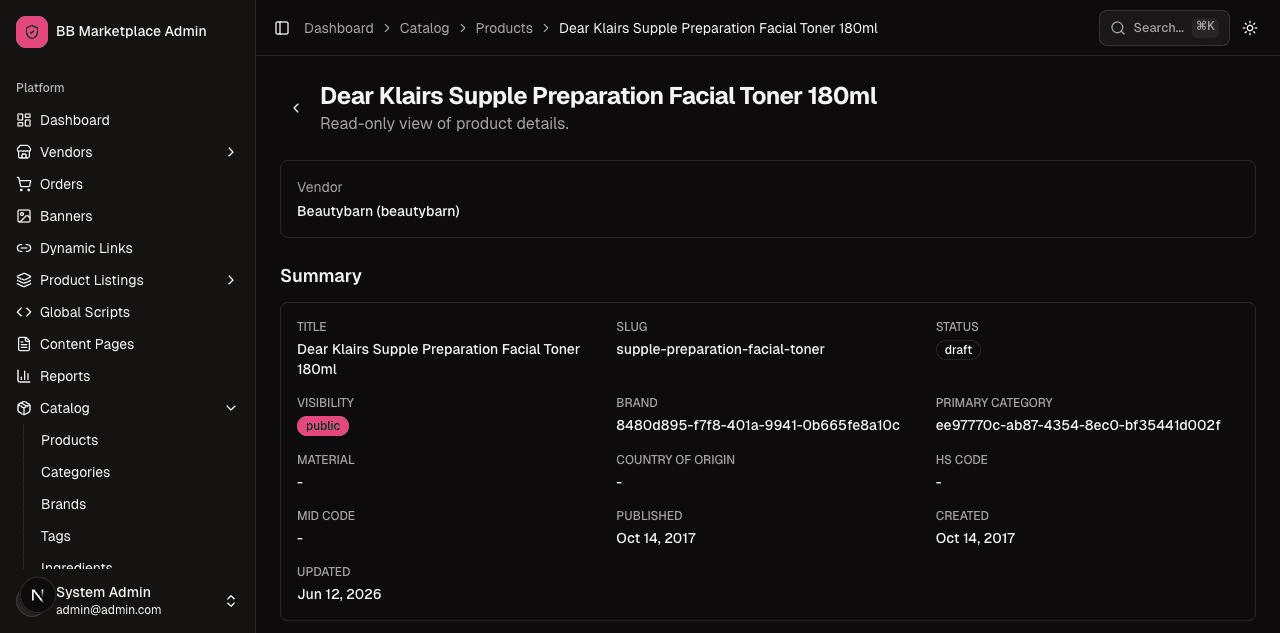Screen dimensions: 1280x633
Task: Click the slug supple-preparation-facial-toner
Action: click(x=720, y=349)
